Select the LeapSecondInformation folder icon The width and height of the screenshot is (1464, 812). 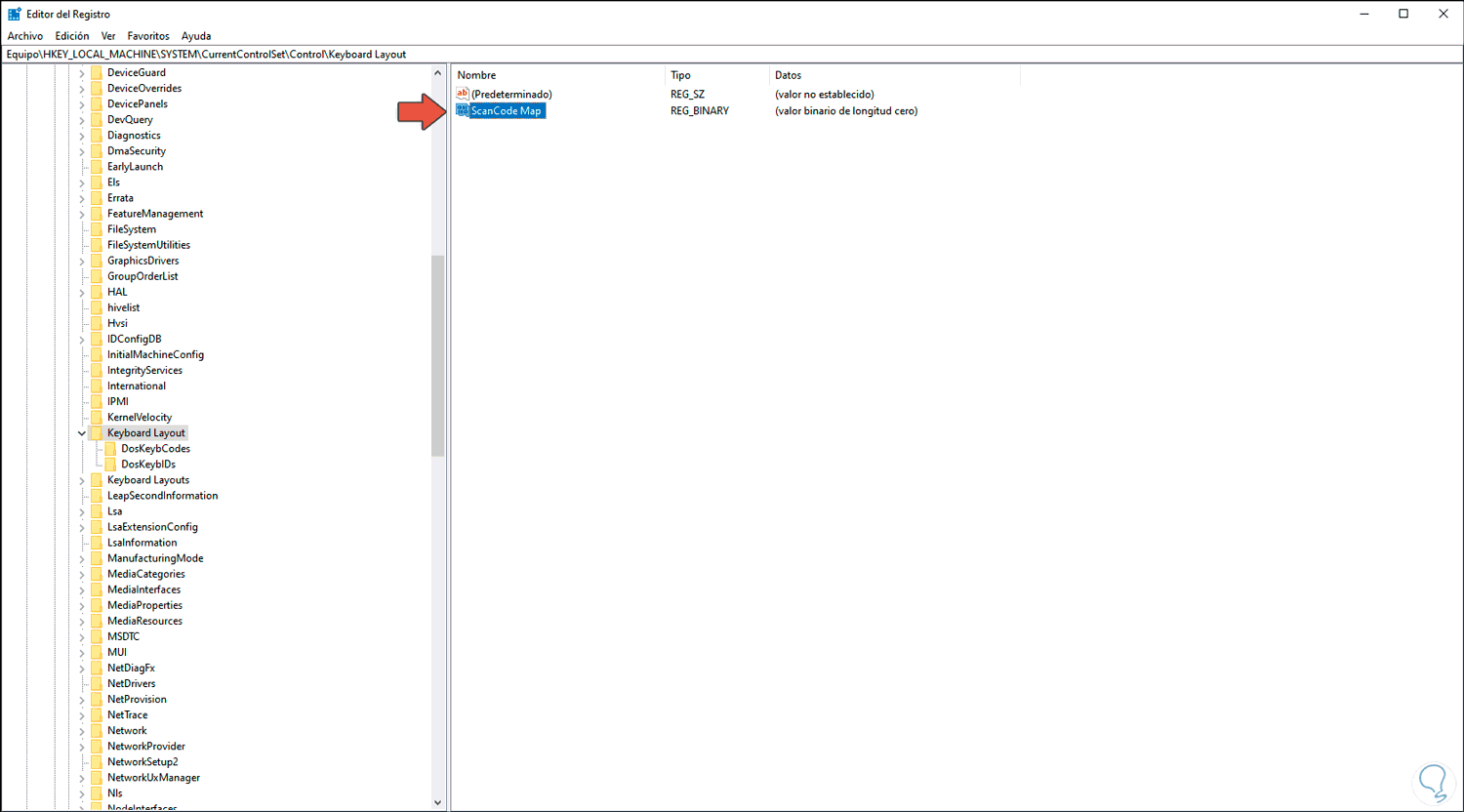[97, 495]
